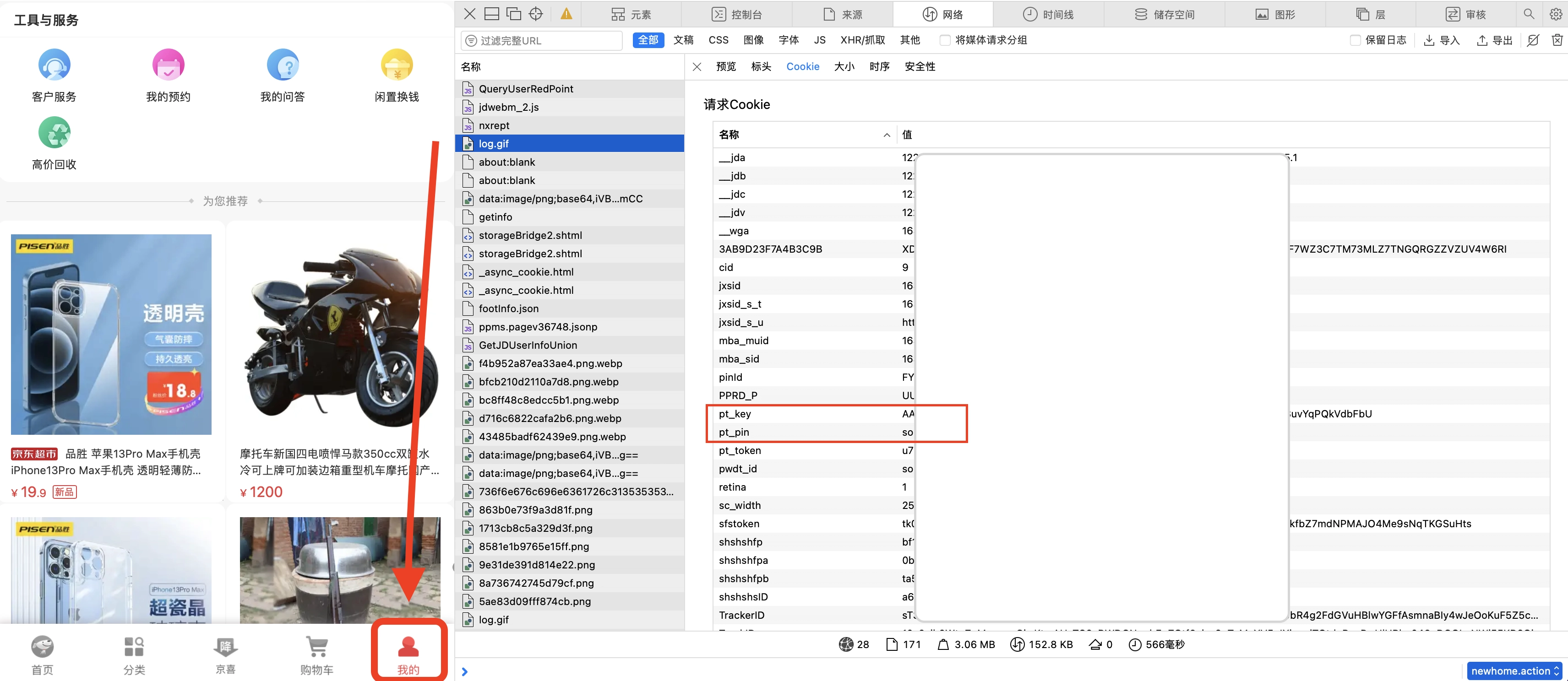
Task: Click the inspector search magnifier icon
Action: point(1529,14)
